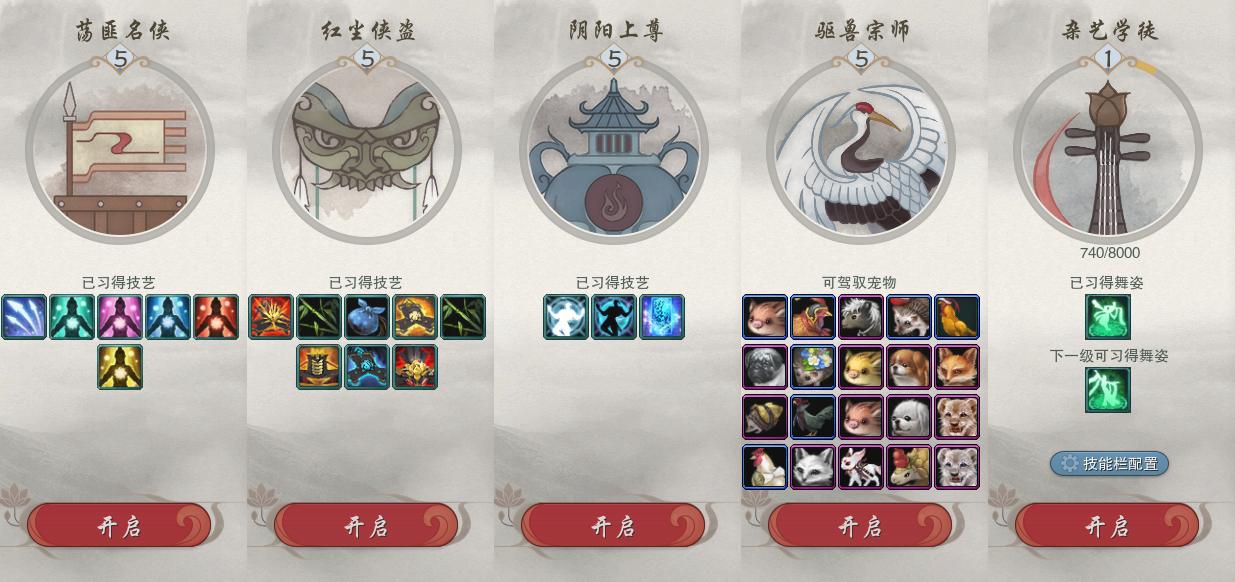Select the learned dance icon under 已习得舞姿
The width and height of the screenshot is (1235, 582).
pyautogui.click(x=1108, y=317)
